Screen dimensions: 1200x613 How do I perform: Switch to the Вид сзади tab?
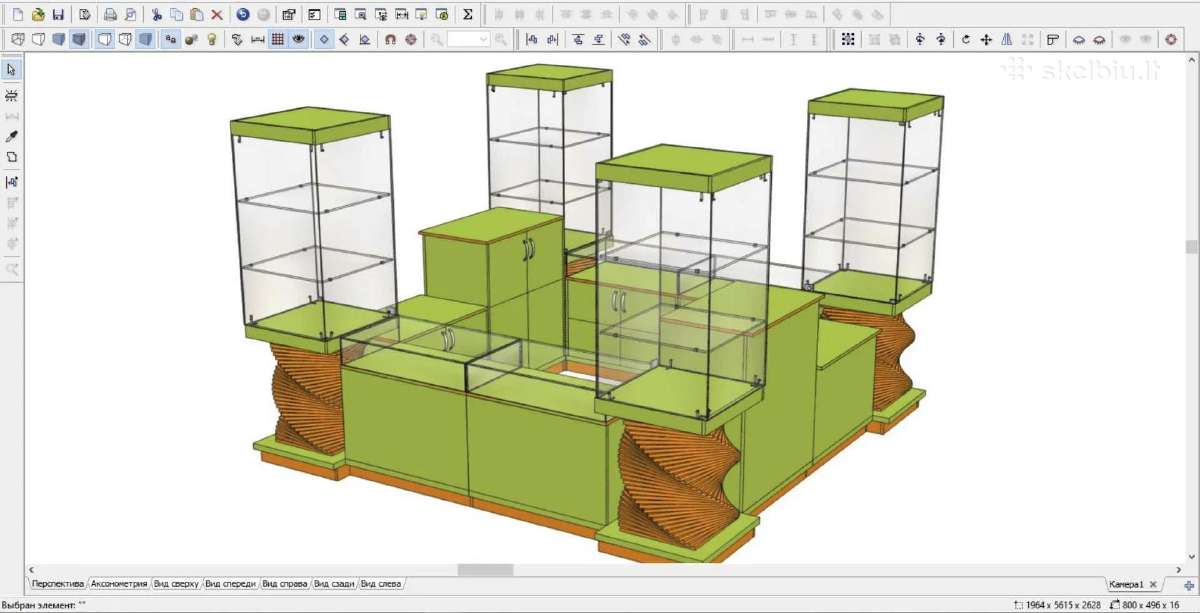tap(334, 584)
